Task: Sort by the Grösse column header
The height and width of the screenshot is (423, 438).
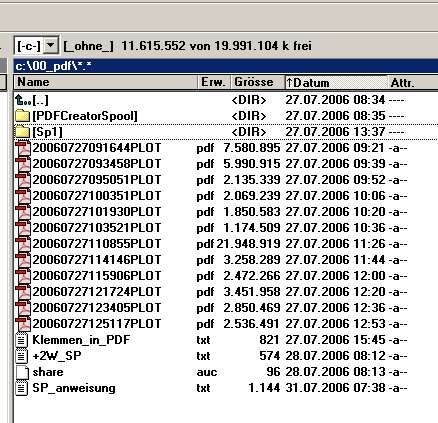Action: [x=258, y=82]
